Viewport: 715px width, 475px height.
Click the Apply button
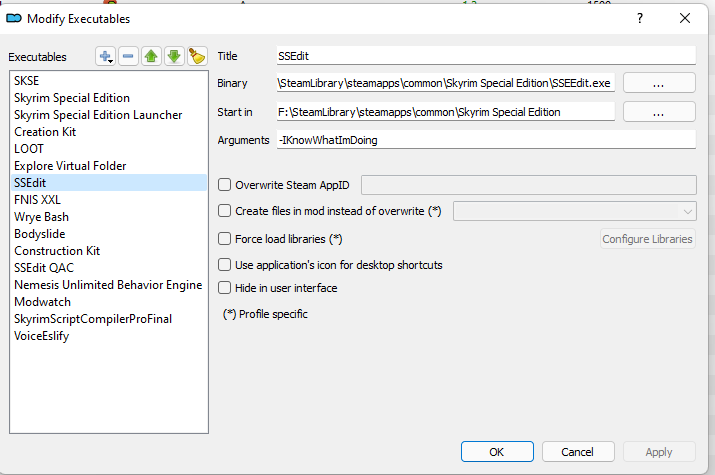tap(659, 451)
